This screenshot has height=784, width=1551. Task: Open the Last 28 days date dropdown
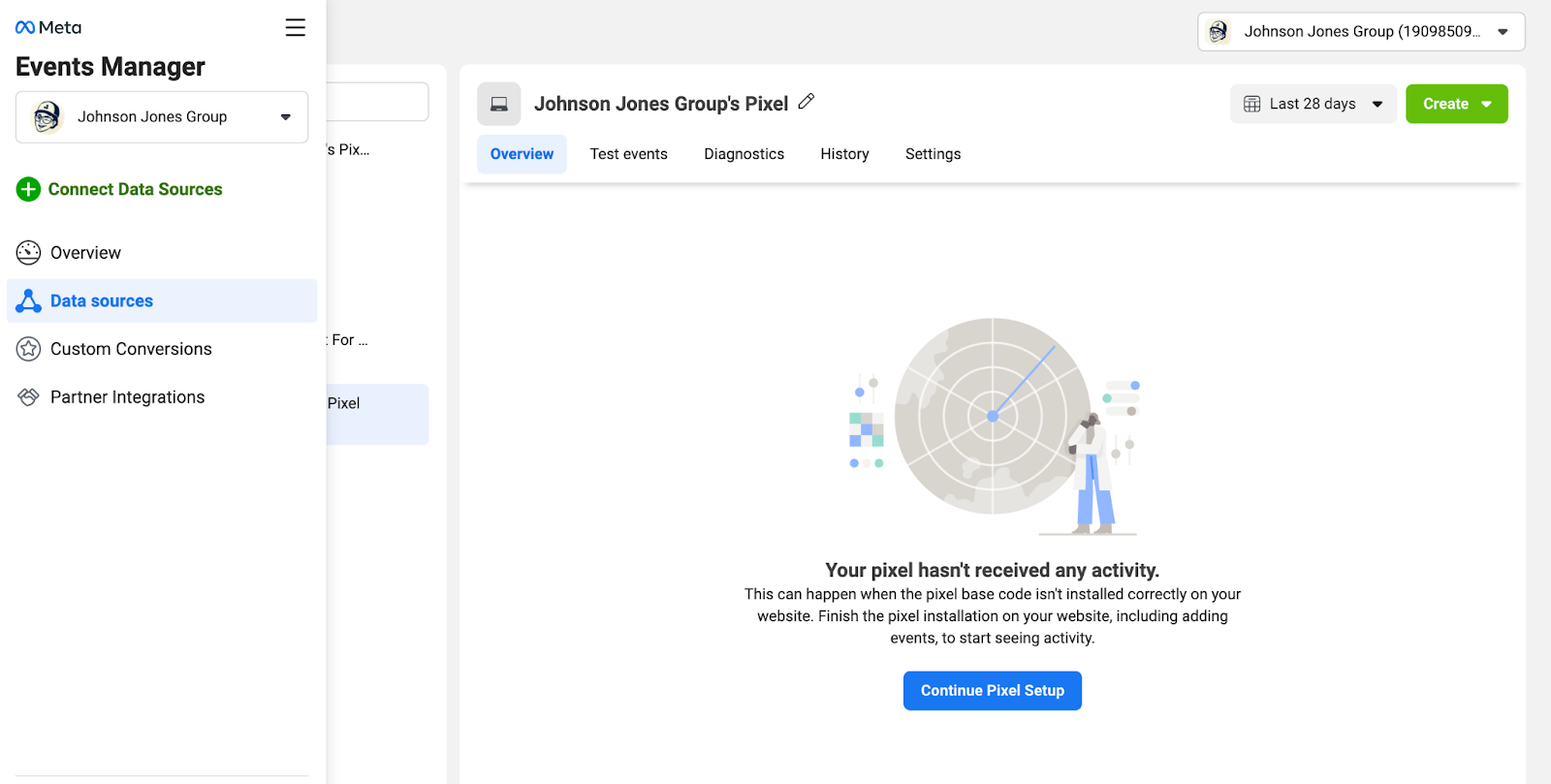tap(1314, 104)
